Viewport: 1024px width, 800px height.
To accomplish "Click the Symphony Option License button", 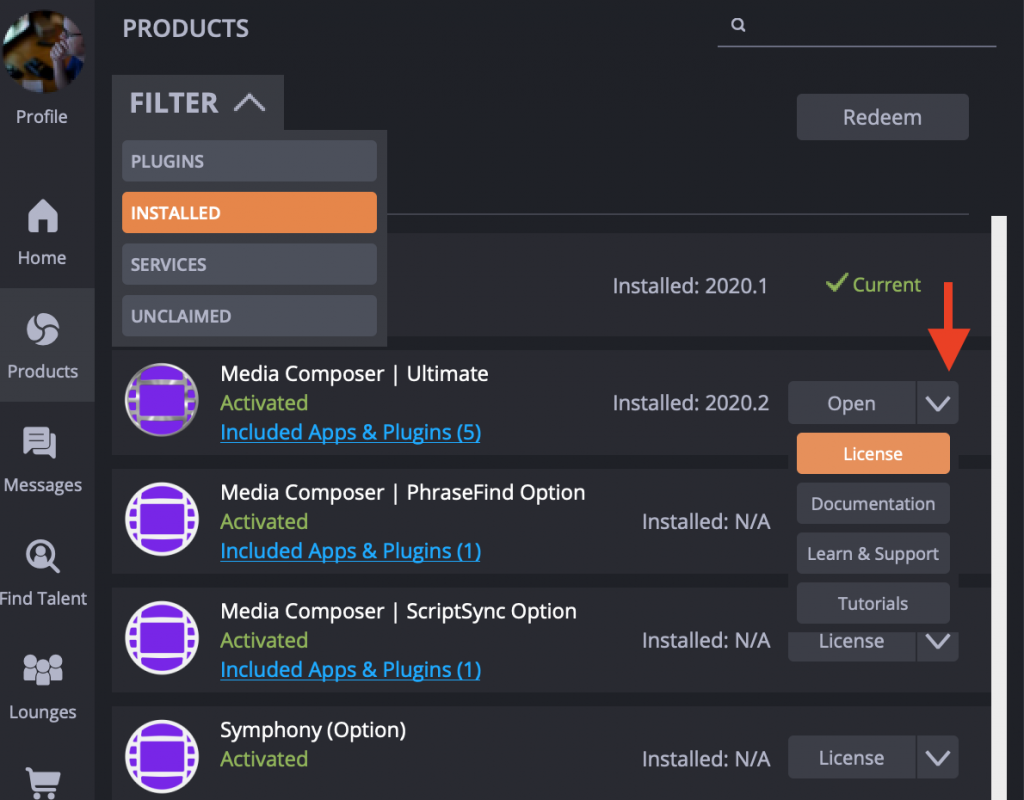I will click(x=851, y=758).
